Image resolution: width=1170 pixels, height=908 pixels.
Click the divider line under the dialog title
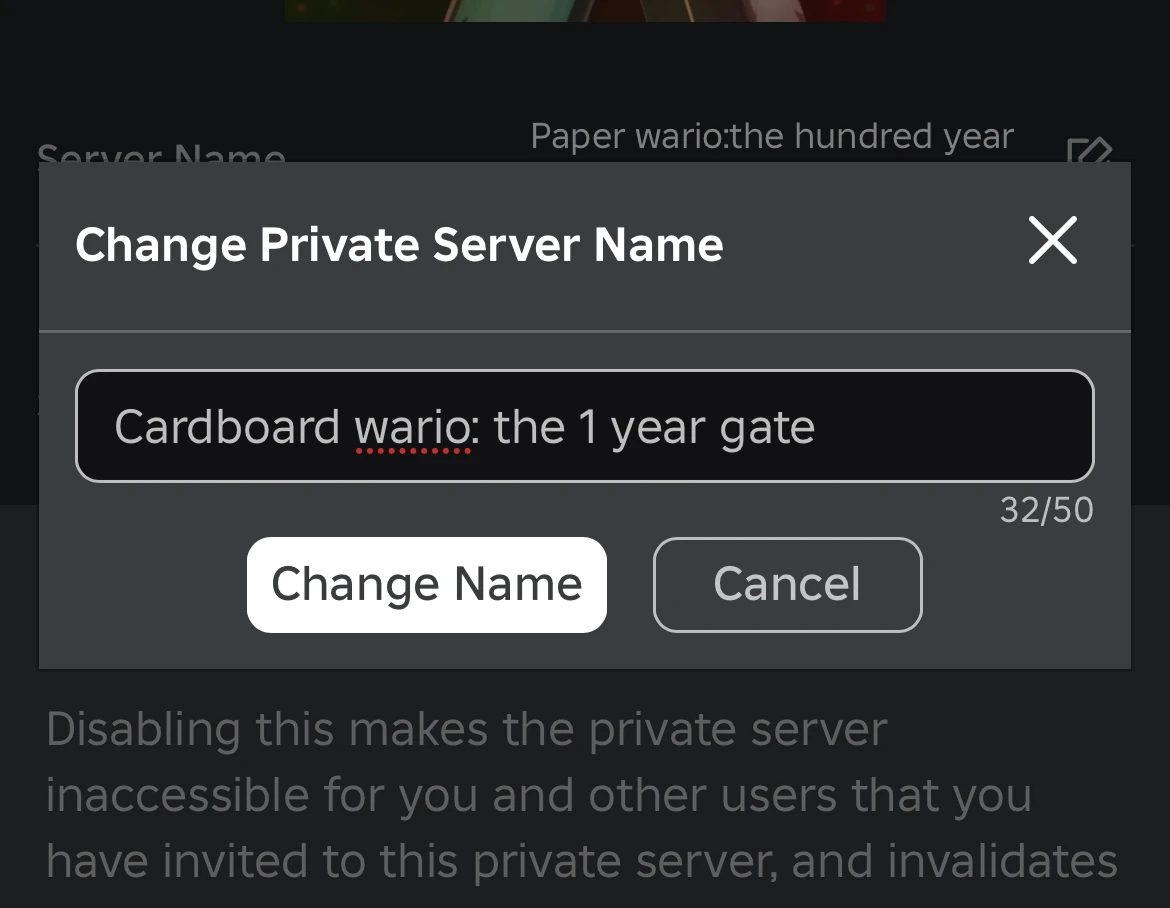pyautogui.click(x=585, y=330)
